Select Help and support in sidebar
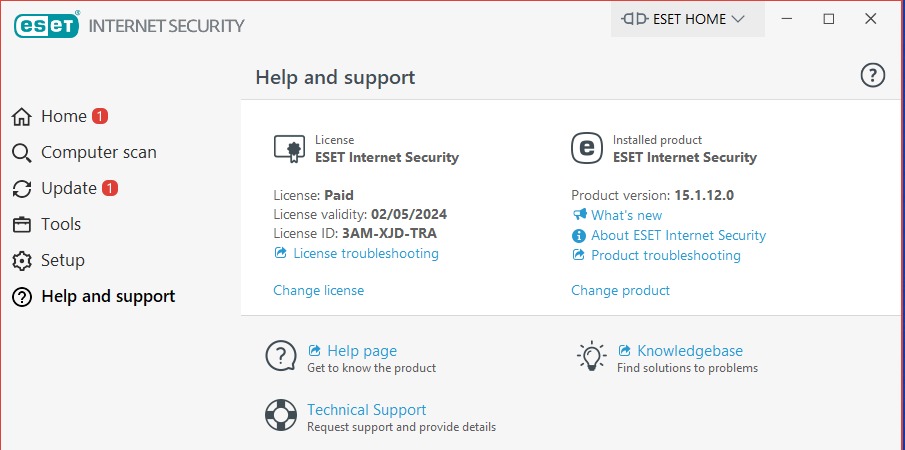This screenshot has height=450, width=905. tap(109, 297)
